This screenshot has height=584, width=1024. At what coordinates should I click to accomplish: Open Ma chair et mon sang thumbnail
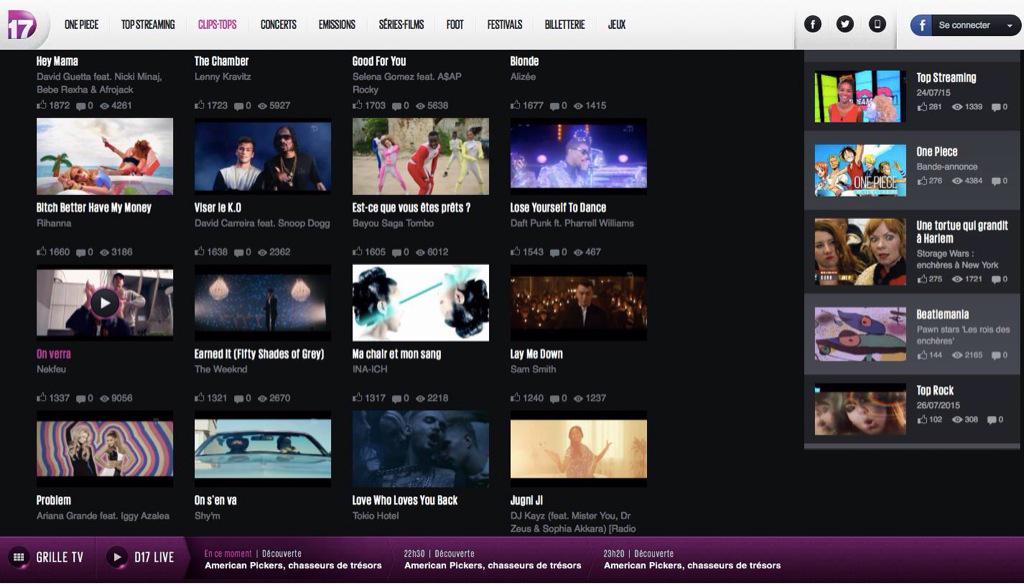coord(421,302)
